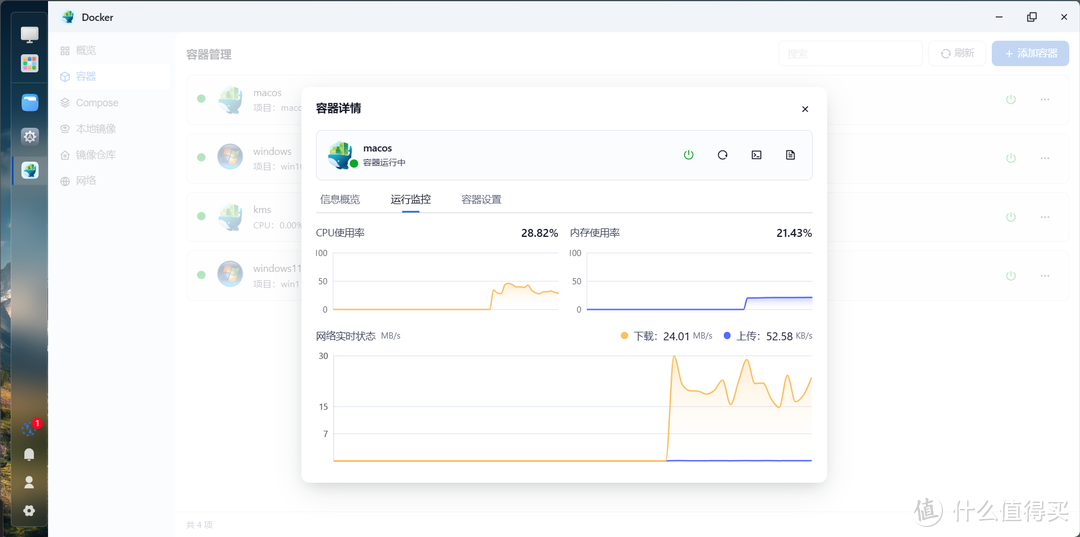
Task: Open more options for windows11 row
Action: pos(1045,275)
